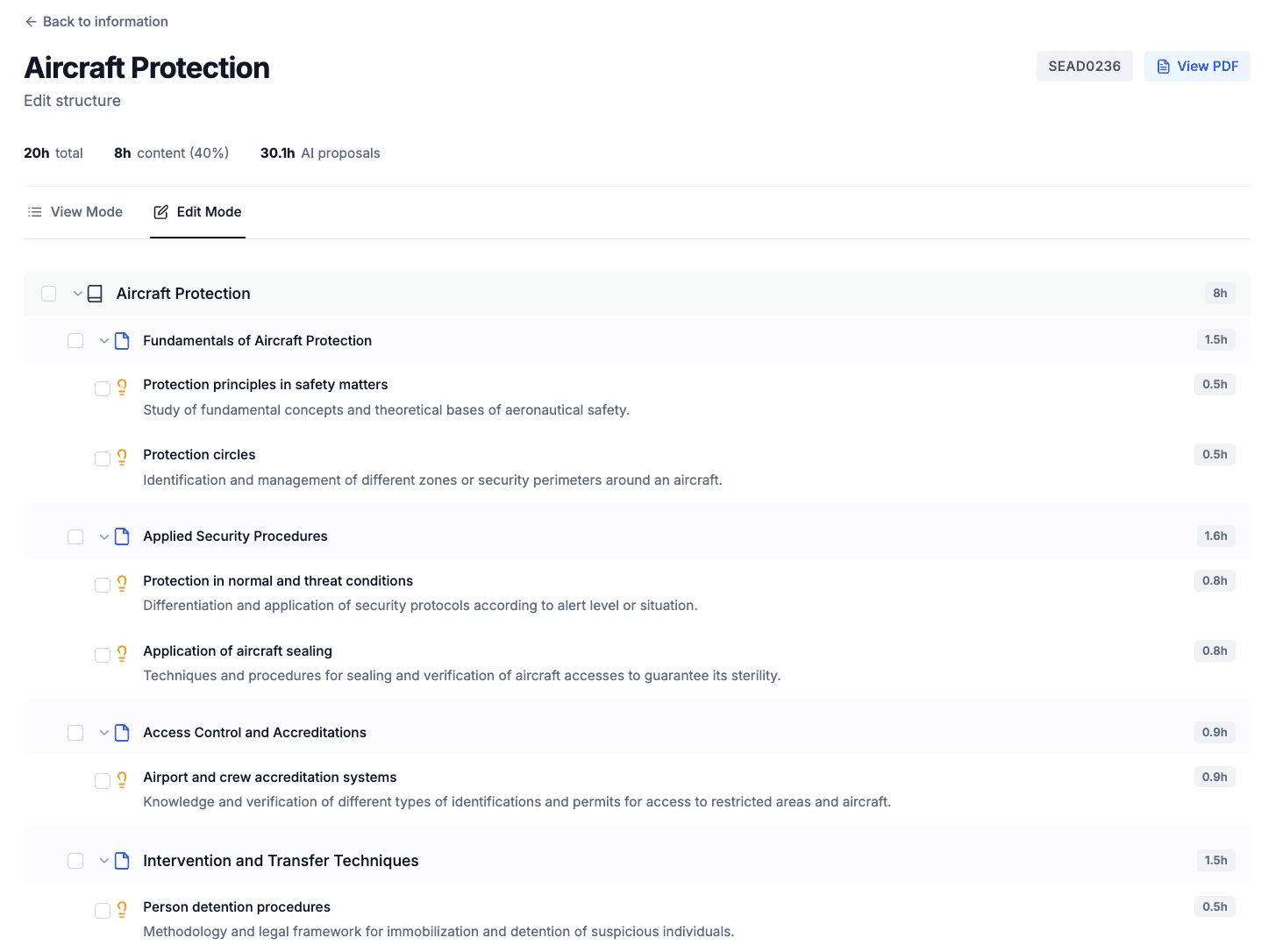Click document icon for Intervention and Transfer Techniques
This screenshot has height=952, width=1283.
pos(122,861)
